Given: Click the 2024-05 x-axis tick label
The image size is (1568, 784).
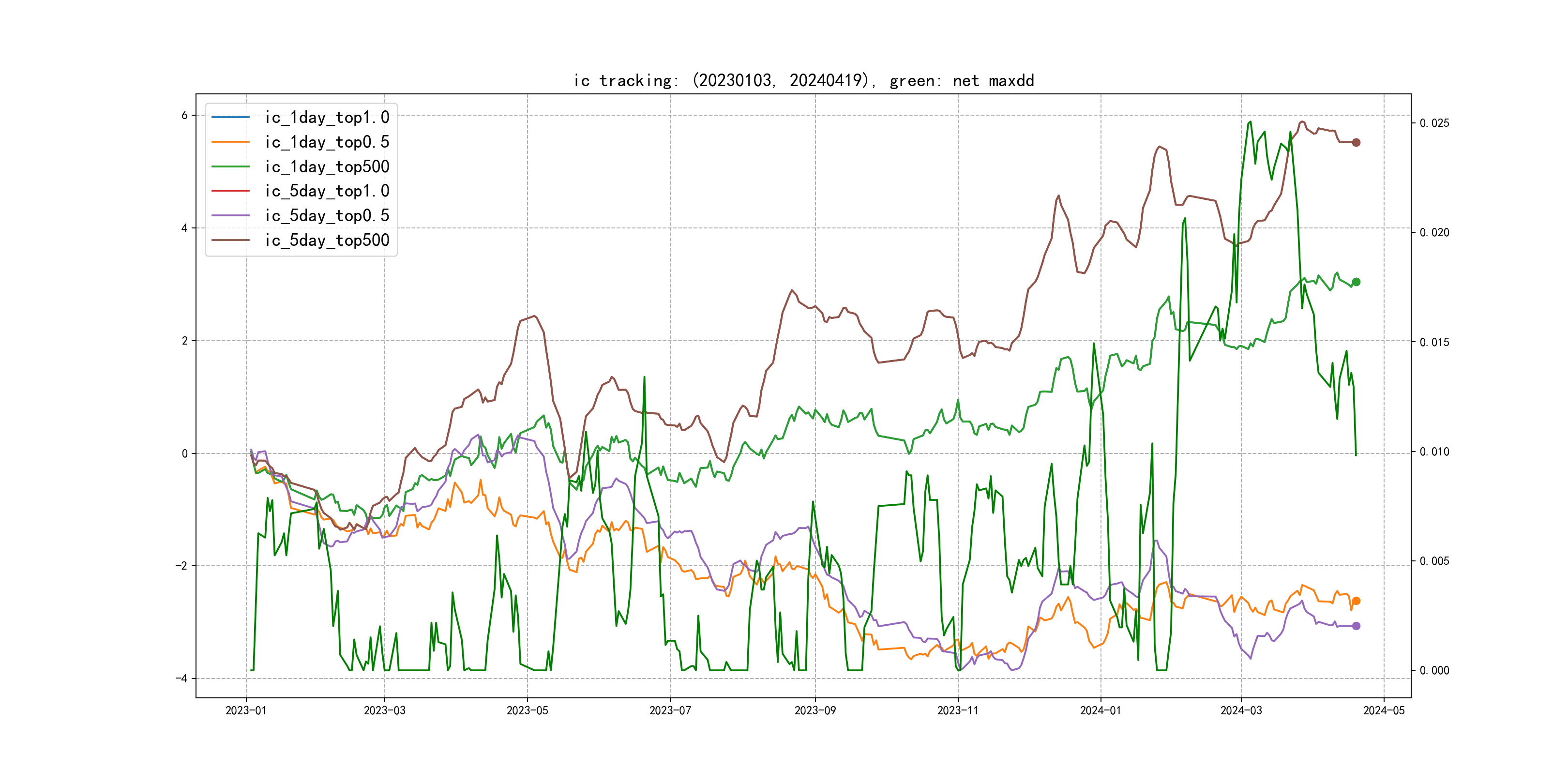Looking at the screenshot, I should 1384,710.
